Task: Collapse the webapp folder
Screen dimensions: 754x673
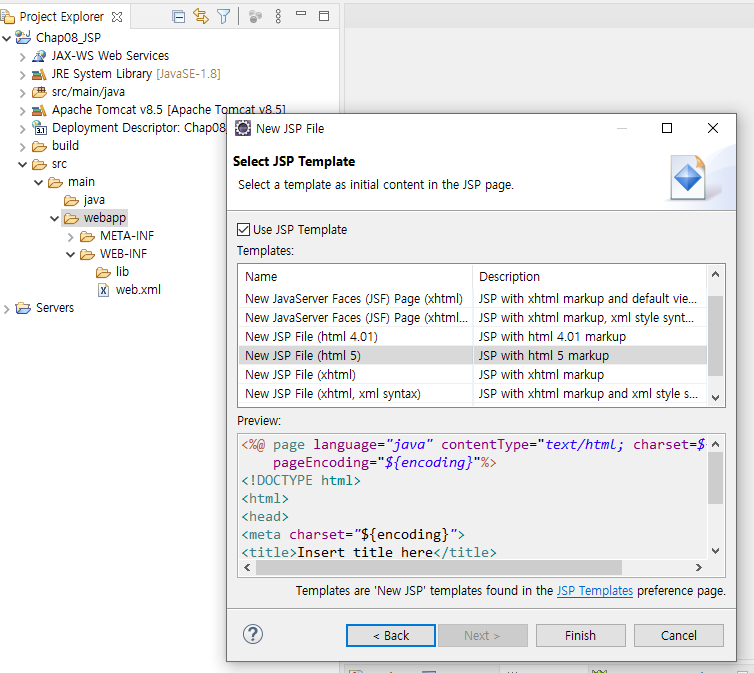Action: point(54,219)
